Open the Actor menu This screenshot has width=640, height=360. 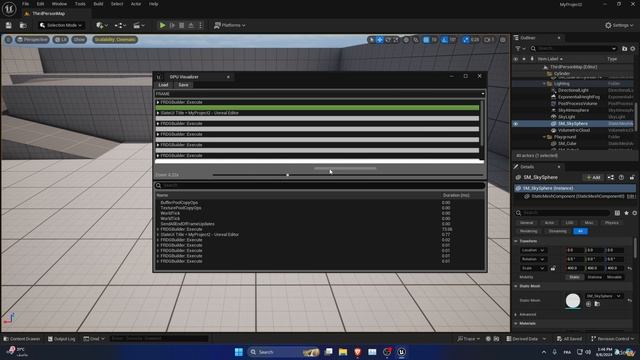(136, 4)
